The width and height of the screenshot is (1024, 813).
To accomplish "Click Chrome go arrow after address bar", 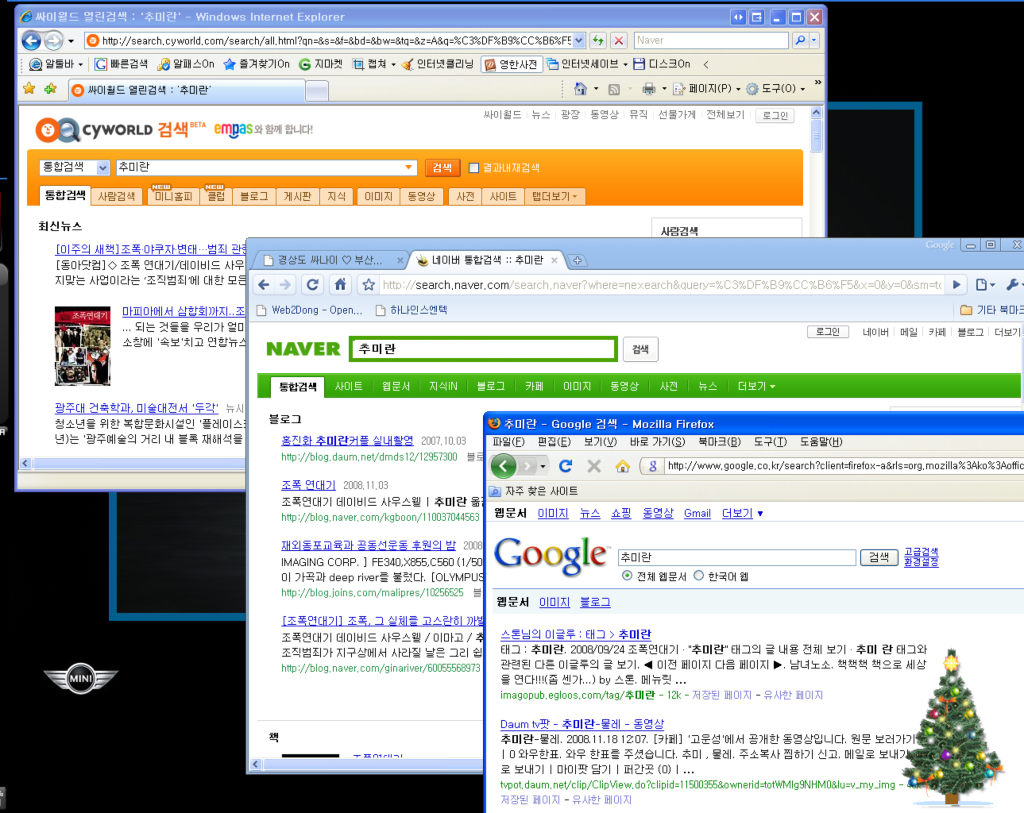I will [957, 285].
